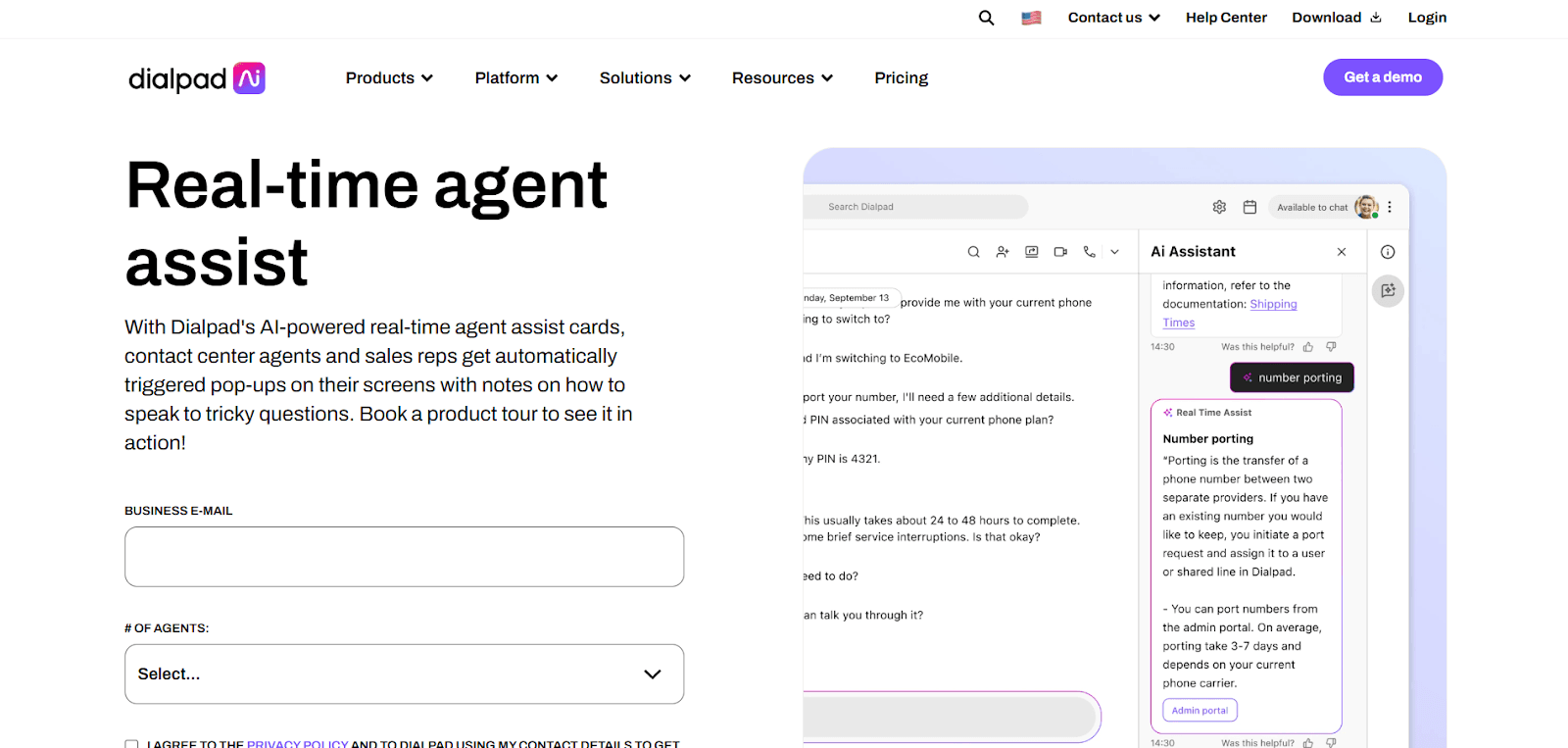Start a video call with the camera icon

1060,252
